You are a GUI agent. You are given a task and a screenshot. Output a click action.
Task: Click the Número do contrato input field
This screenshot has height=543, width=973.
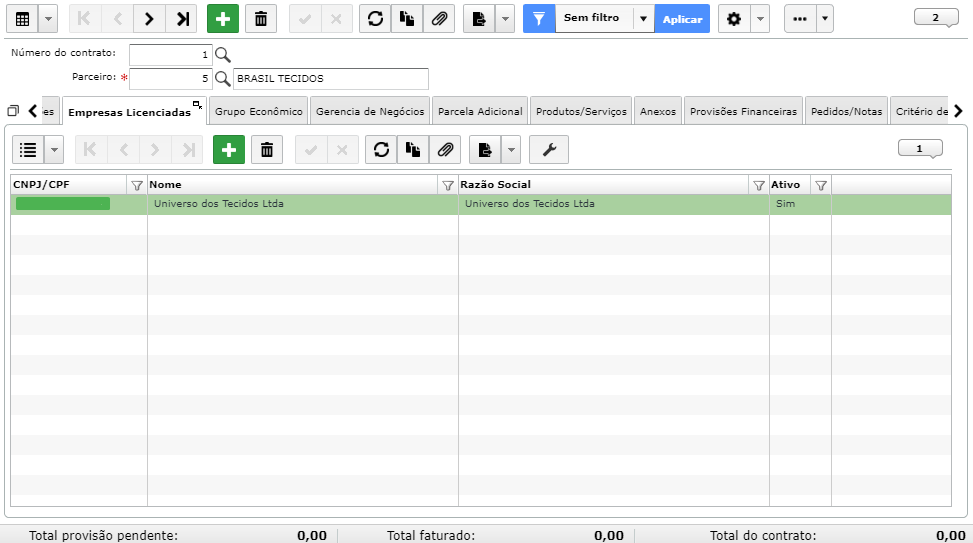click(171, 55)
